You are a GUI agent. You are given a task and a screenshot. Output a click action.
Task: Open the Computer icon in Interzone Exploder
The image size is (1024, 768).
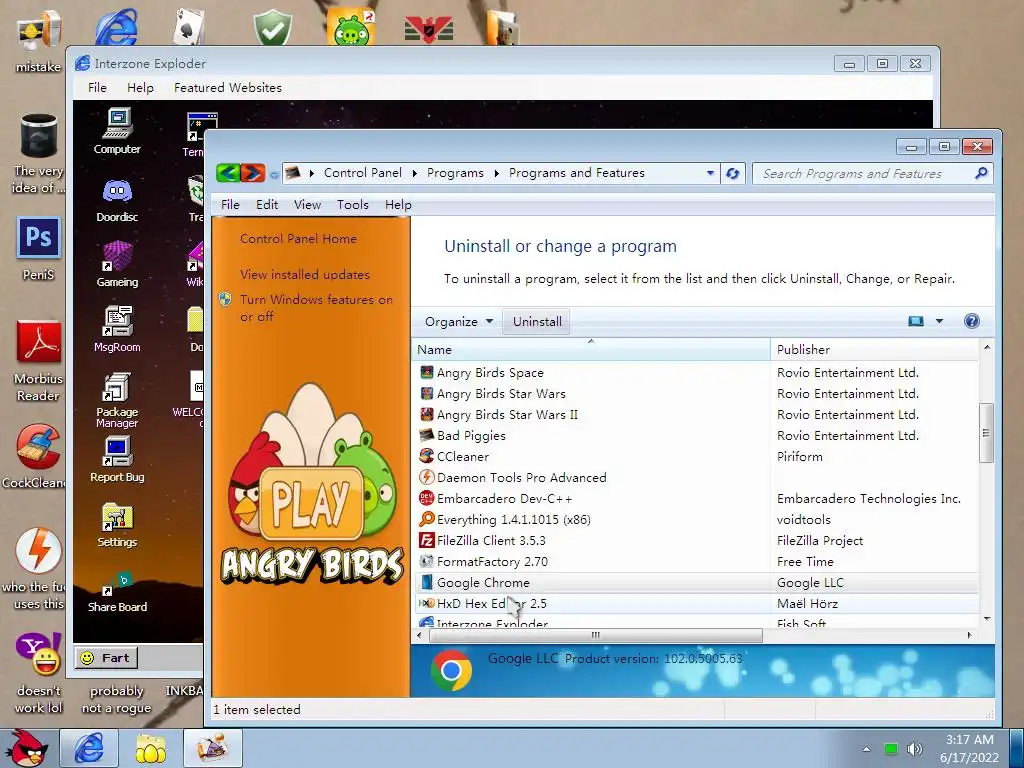pos(118,131)
